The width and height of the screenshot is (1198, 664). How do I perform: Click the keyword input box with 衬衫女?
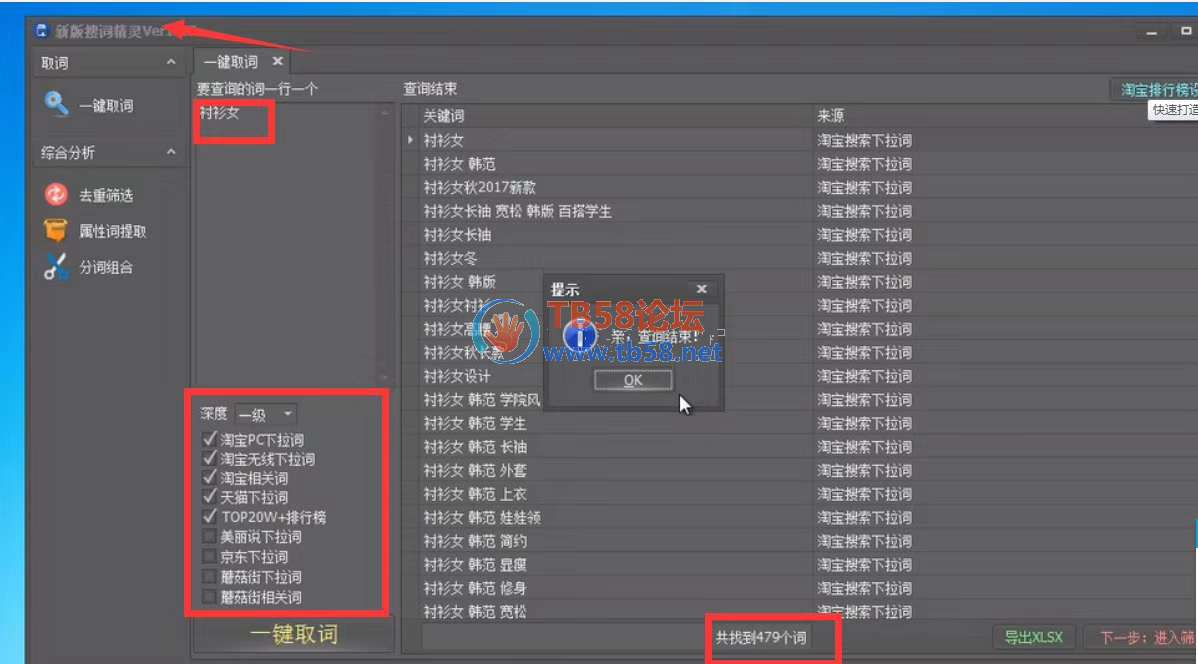284,240
